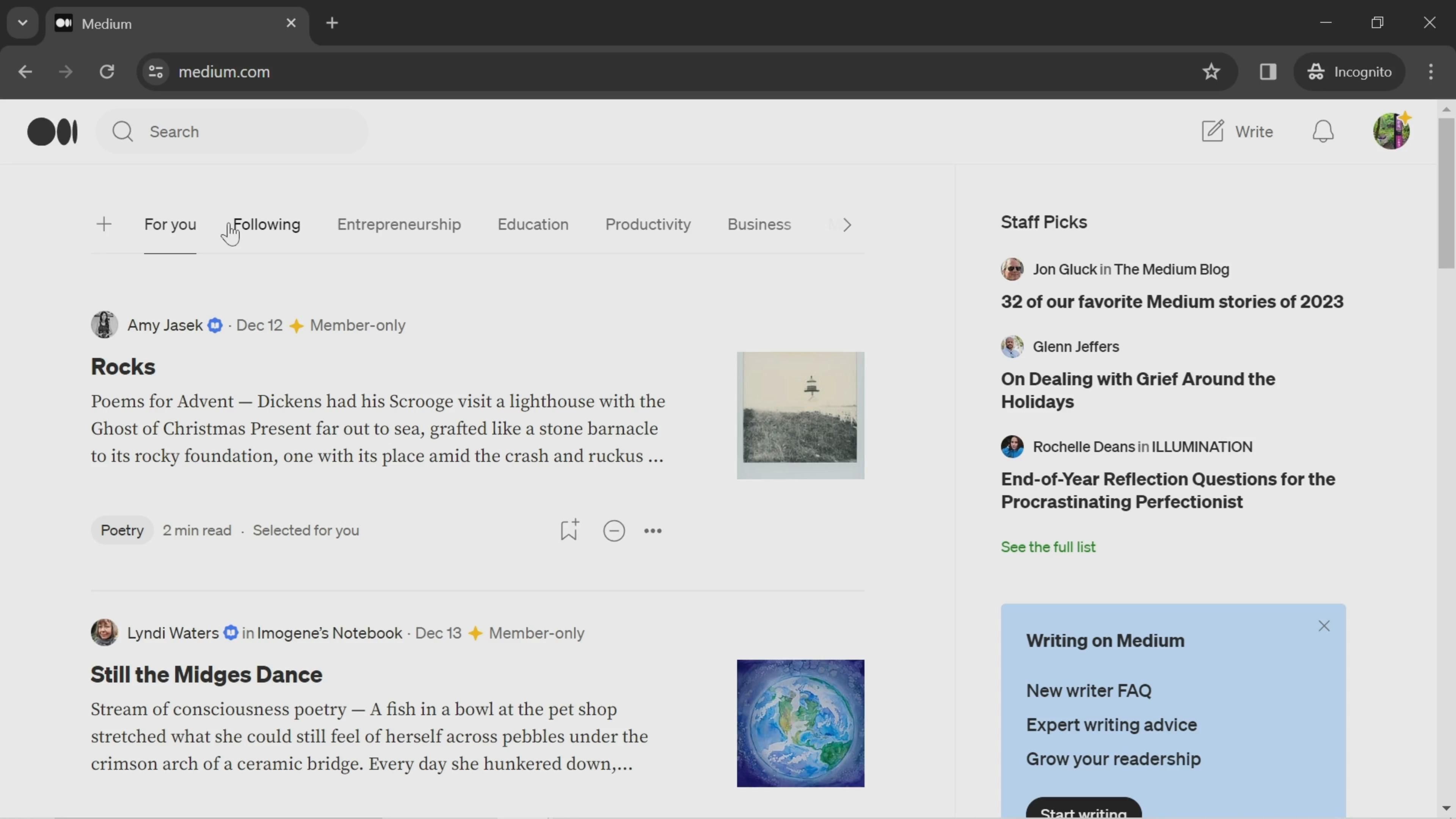This screenshot has height=819, width=1456.
Task: Click the Poetry tag button
Action: (x=122, y=530)
